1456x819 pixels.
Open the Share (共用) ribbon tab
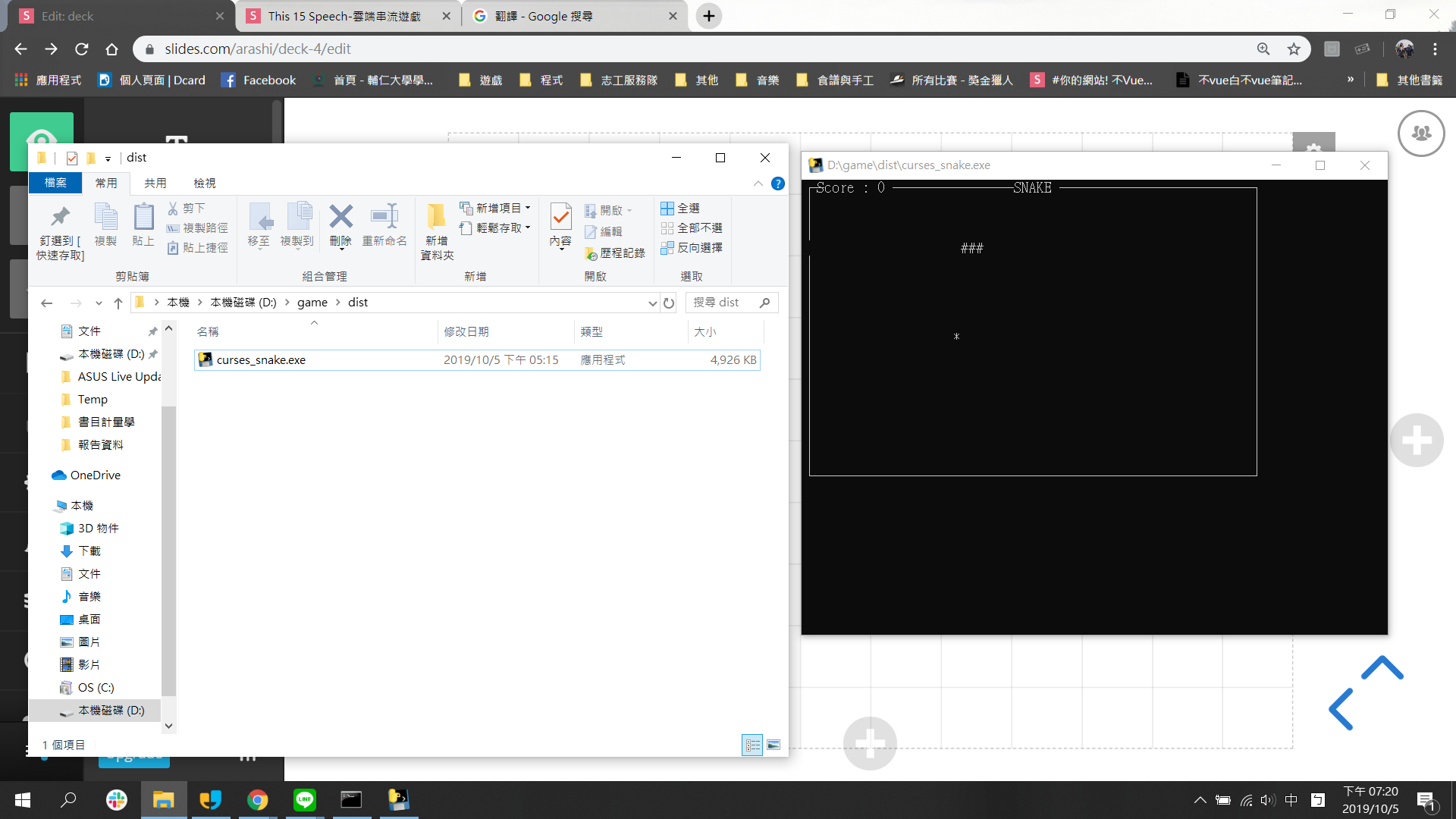click(x=155, y=183)
